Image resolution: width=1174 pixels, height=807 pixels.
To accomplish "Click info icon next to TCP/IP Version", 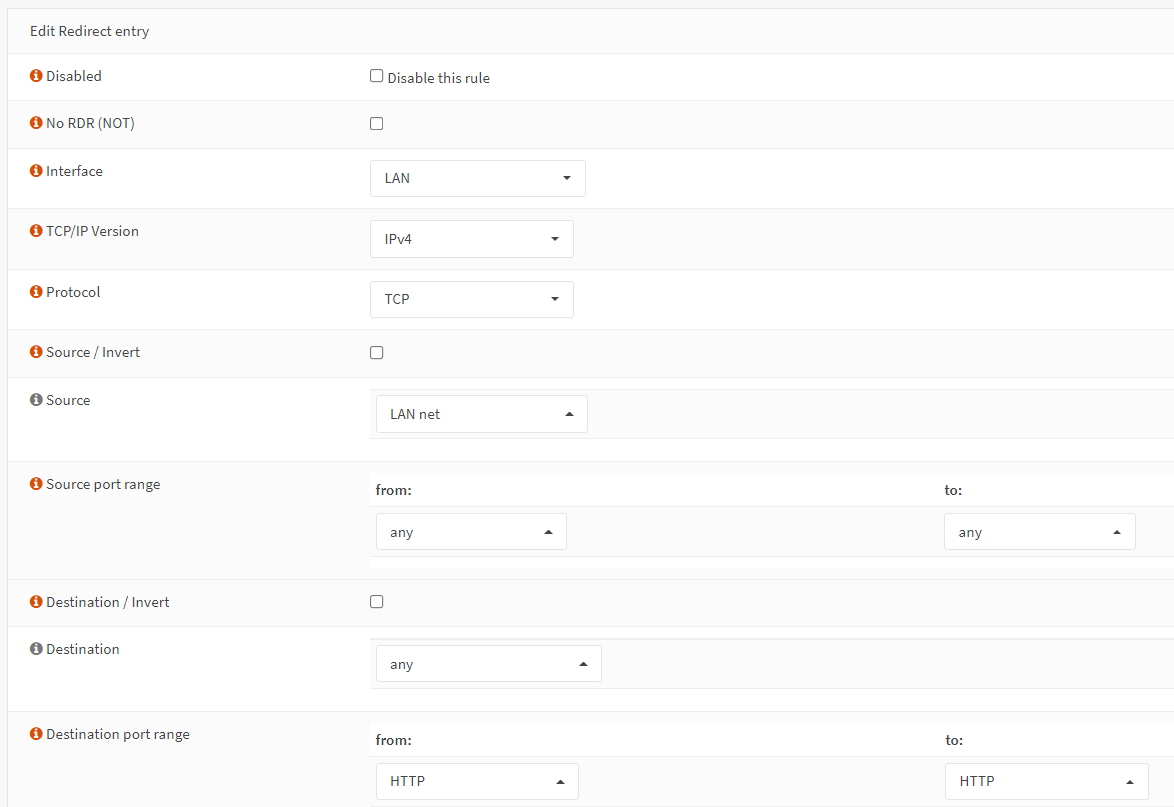I will (36, 232).
